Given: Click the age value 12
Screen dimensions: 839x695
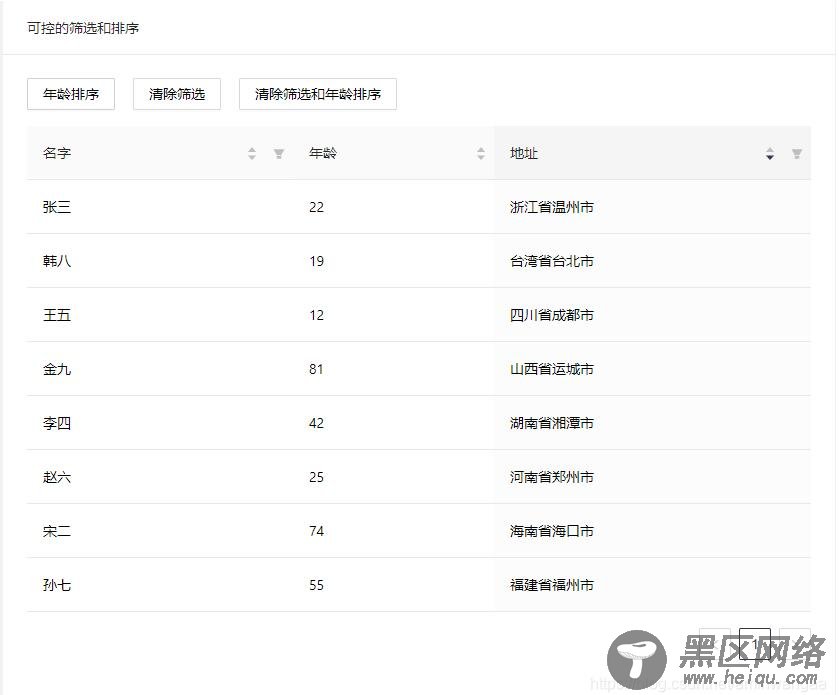Looking at the screenshot, I should tap(316, 315).
